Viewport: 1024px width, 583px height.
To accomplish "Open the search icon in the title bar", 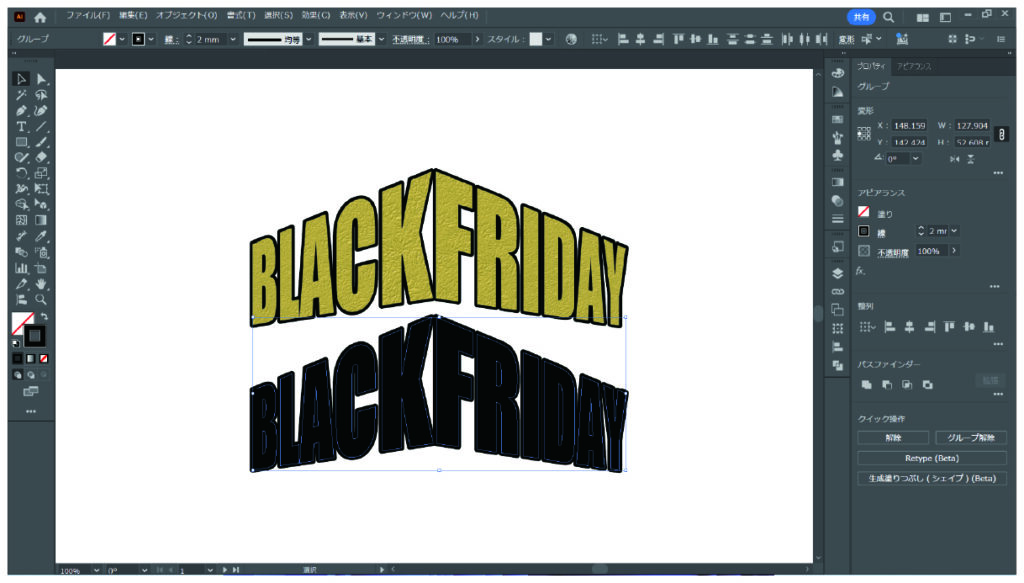I will click(x=888, y=17).
